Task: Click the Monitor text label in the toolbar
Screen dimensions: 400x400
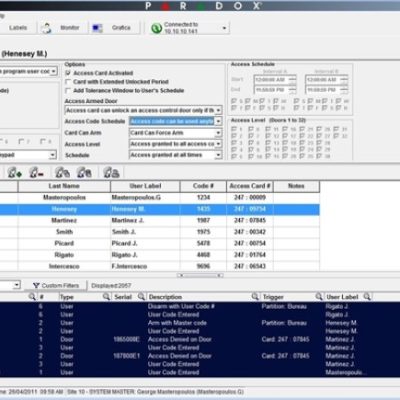Action: point(70,28)
